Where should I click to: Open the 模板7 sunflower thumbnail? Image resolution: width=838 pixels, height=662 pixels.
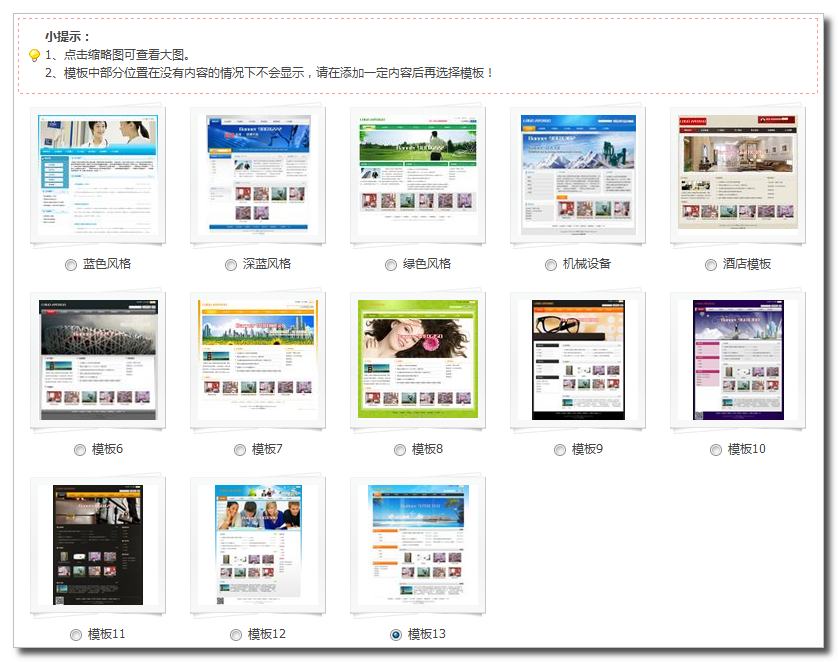(258, 360)
